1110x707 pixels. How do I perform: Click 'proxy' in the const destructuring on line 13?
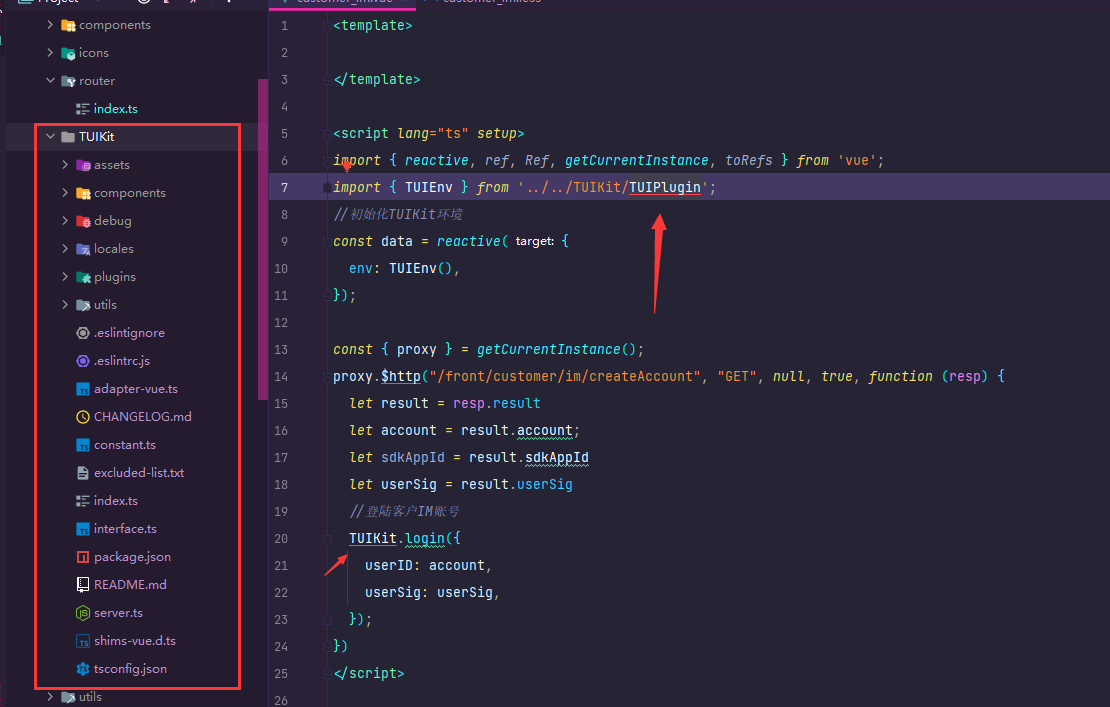tap(416, 350)
